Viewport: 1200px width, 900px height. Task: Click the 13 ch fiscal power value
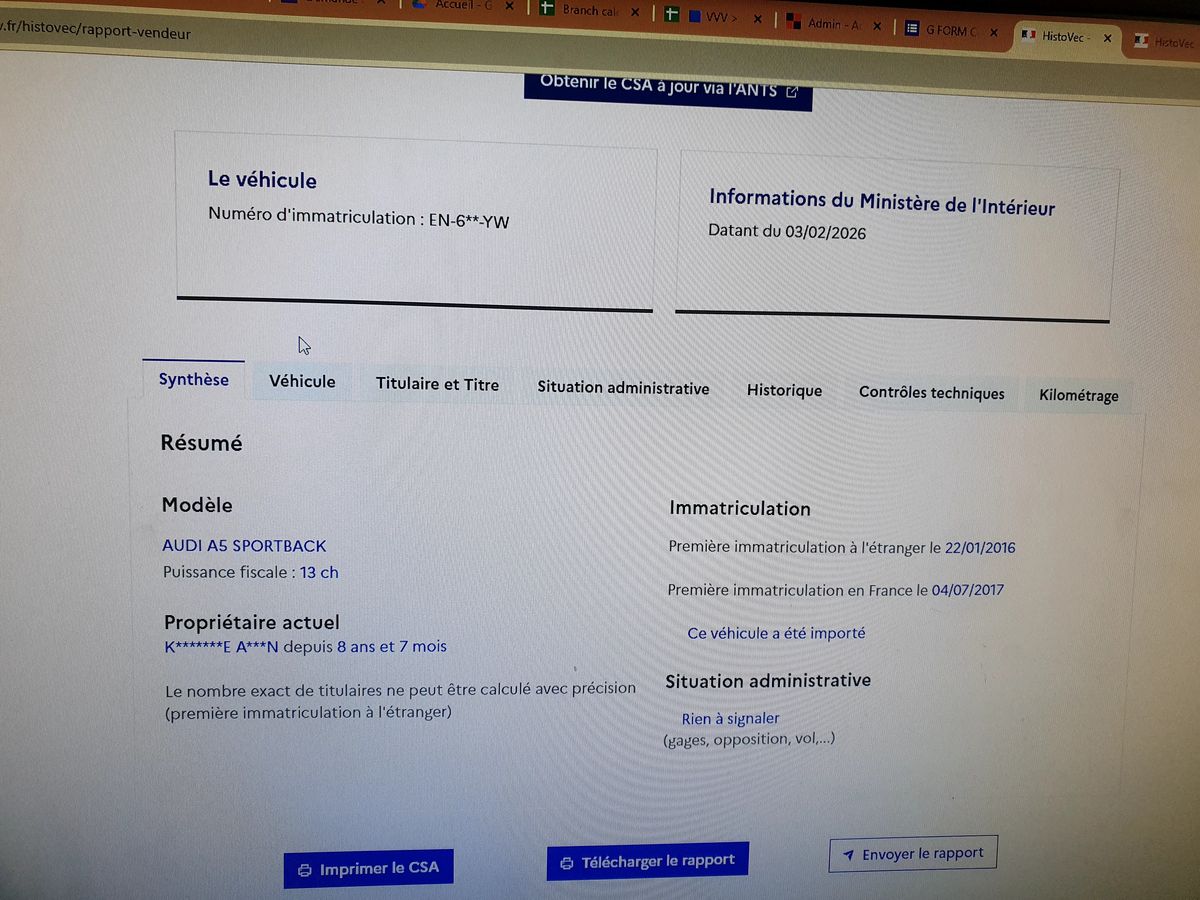tap(319, 573)
